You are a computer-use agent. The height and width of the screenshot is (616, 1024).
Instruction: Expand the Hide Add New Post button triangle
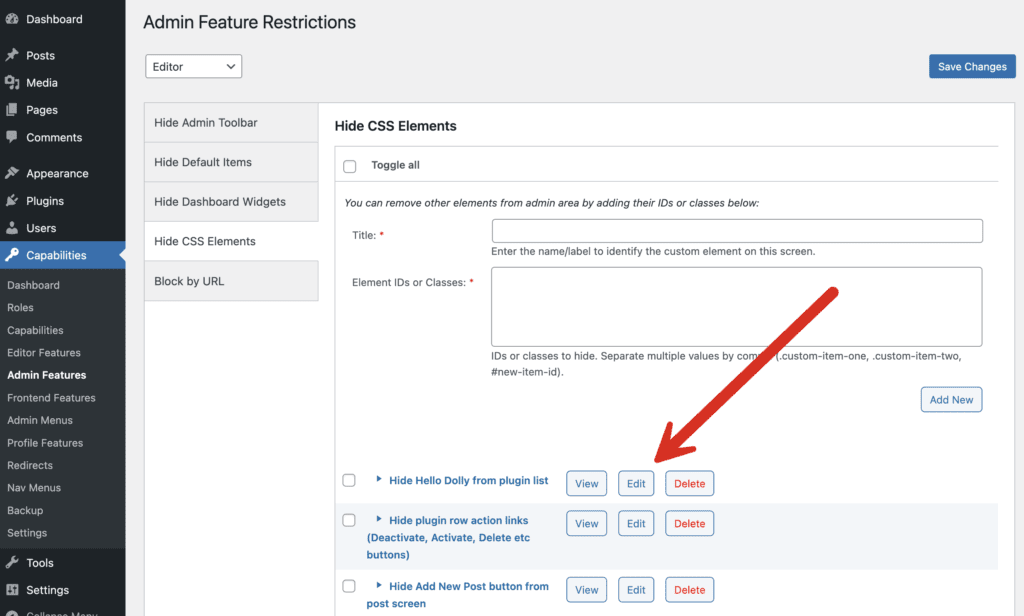coord(379,586)
